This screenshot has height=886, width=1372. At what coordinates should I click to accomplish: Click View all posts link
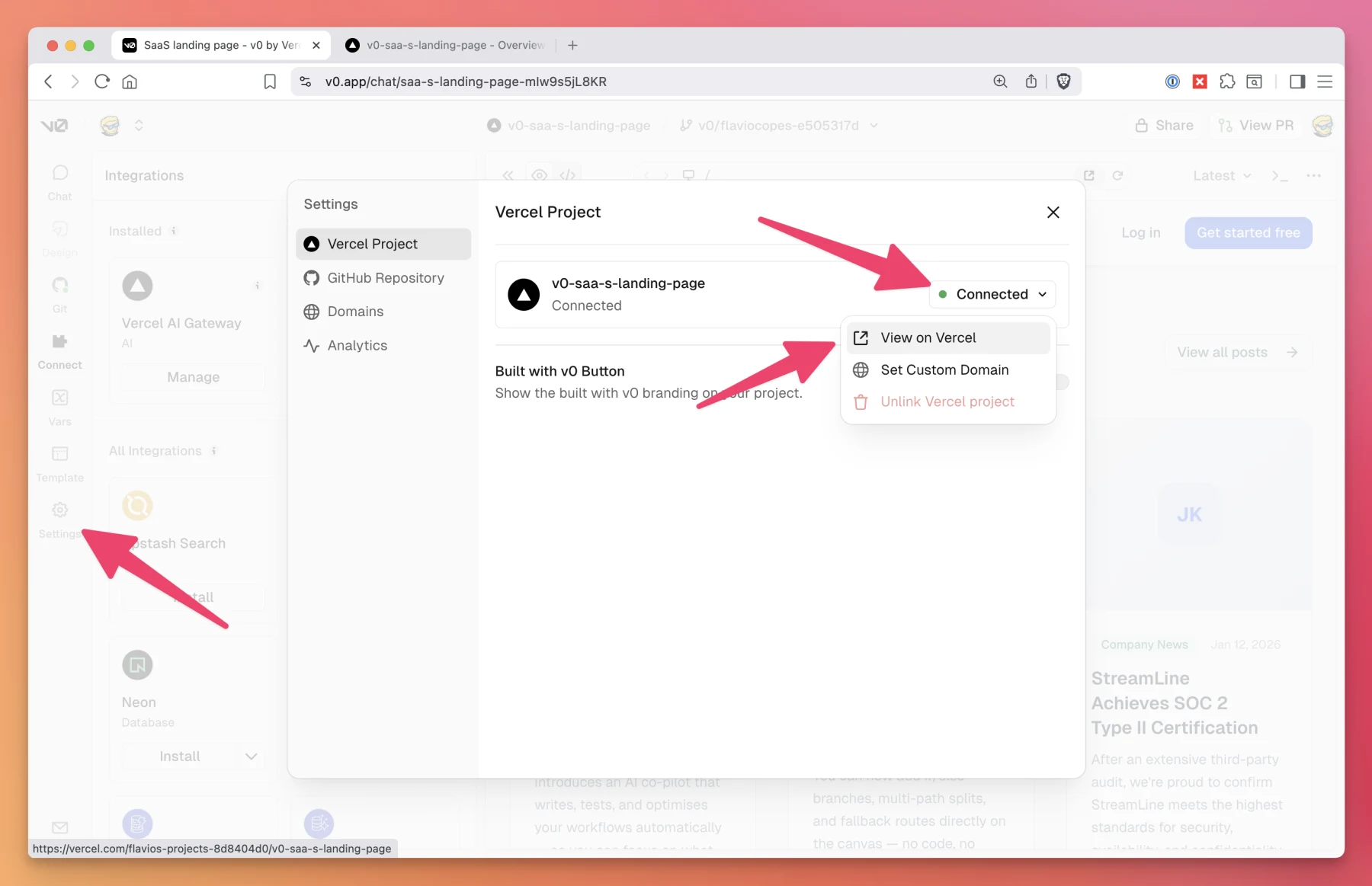pos(1237,352)
